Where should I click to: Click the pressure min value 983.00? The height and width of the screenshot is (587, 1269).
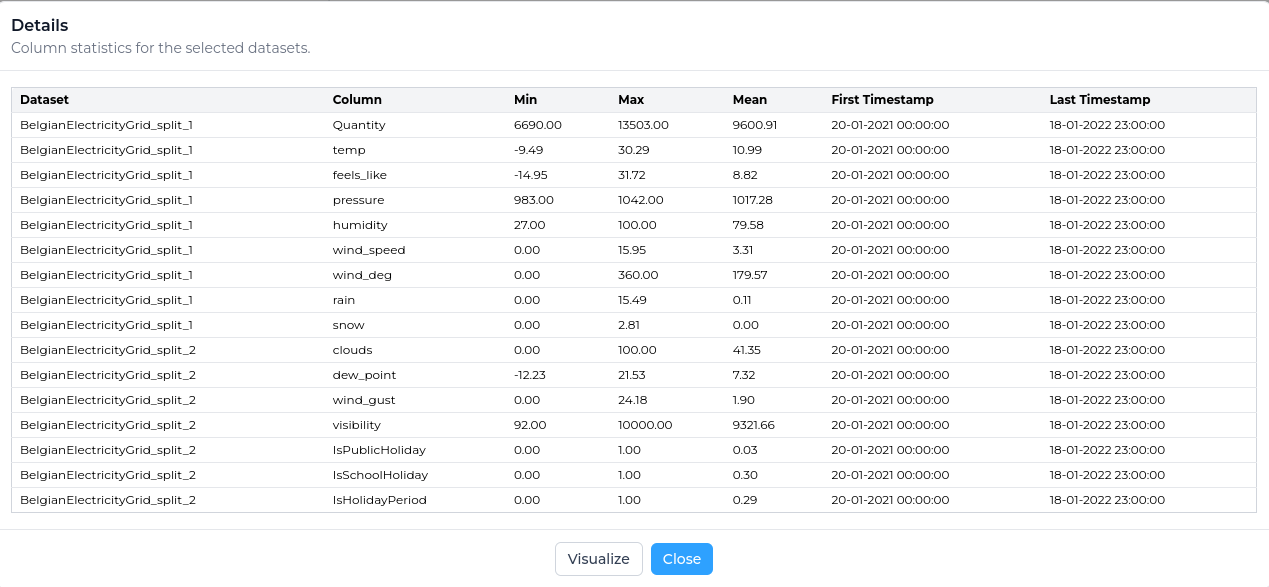coord(534,200)
